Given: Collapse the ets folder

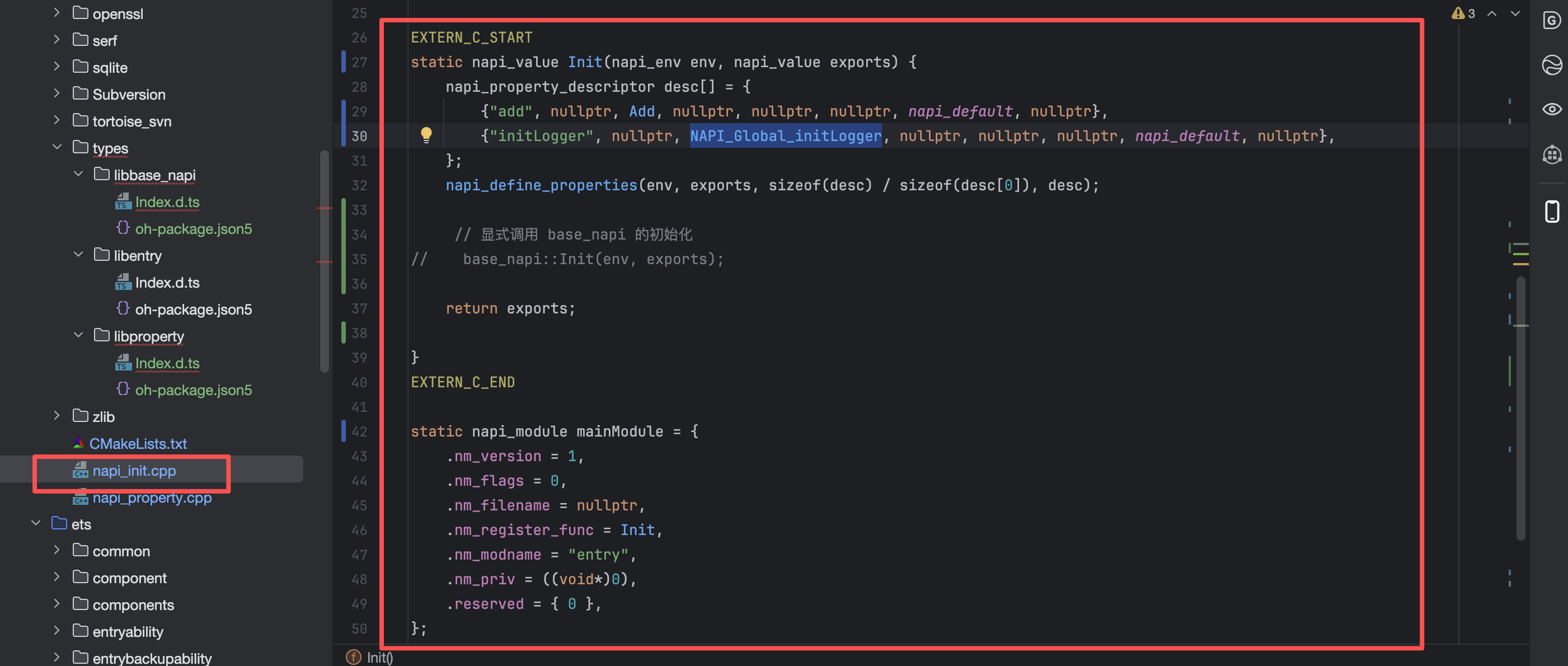Looking at the screenshot, I should (x=36, y=523).
